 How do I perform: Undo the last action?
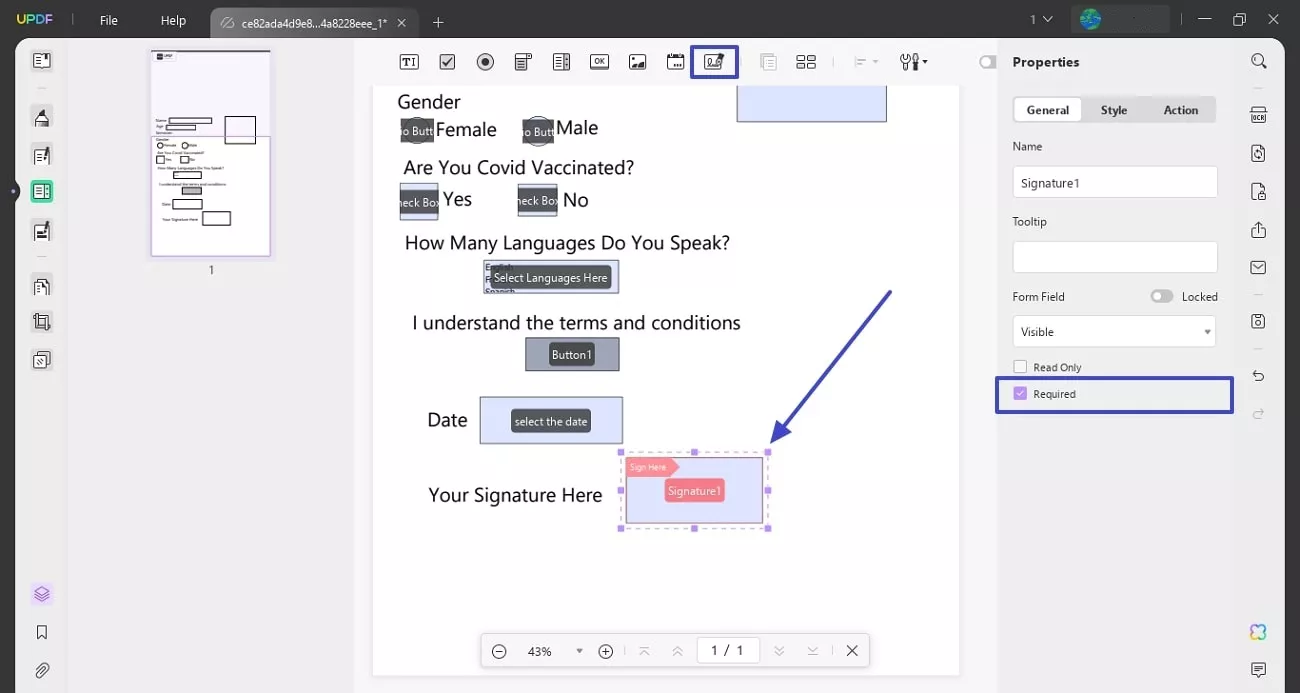pos(1258,376)
